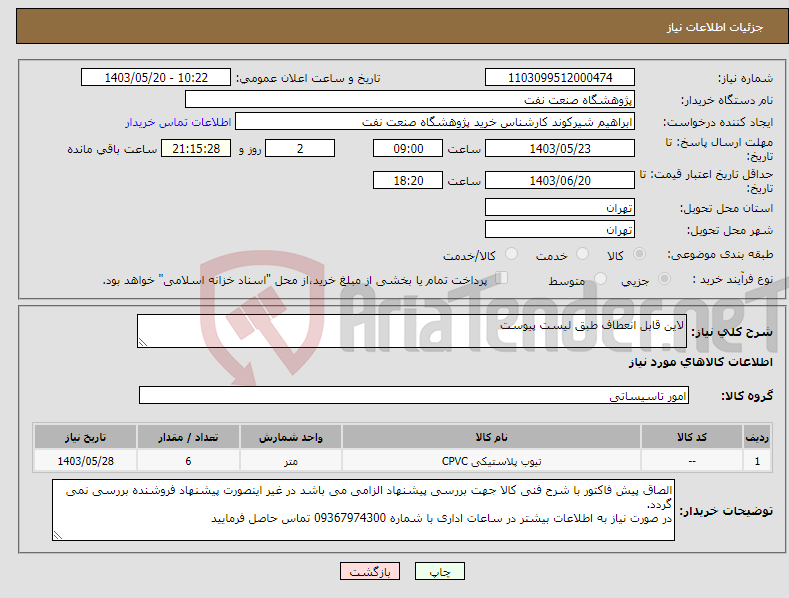The height and width of the screenshot is (598, 789).
Task: Select the کالا radio button
Action: click(x=639, y=254)
